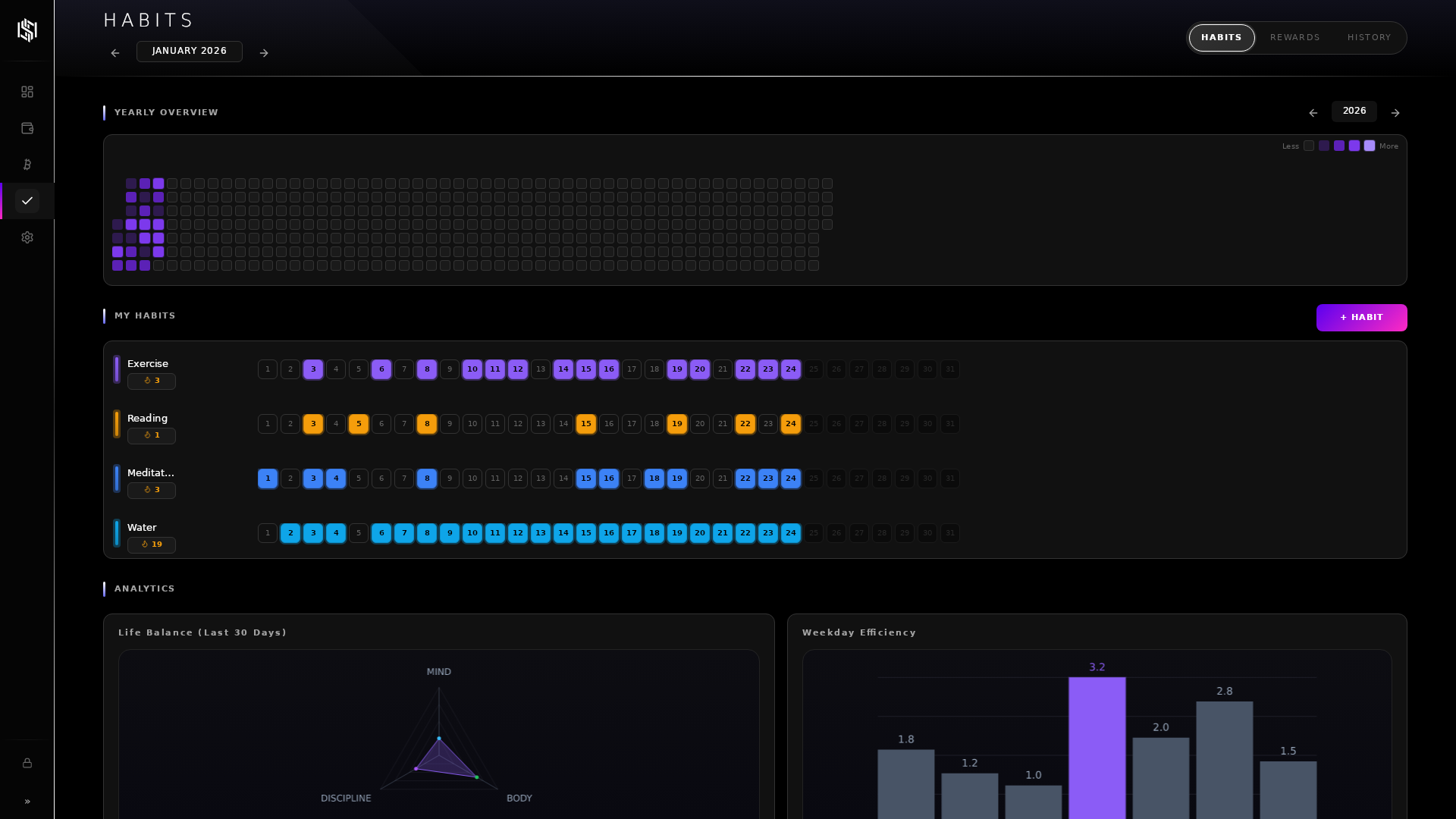The image size is (1456, 819).
Task: Click the bitcoin icon in the sidebar
Action: click(27, 165)
